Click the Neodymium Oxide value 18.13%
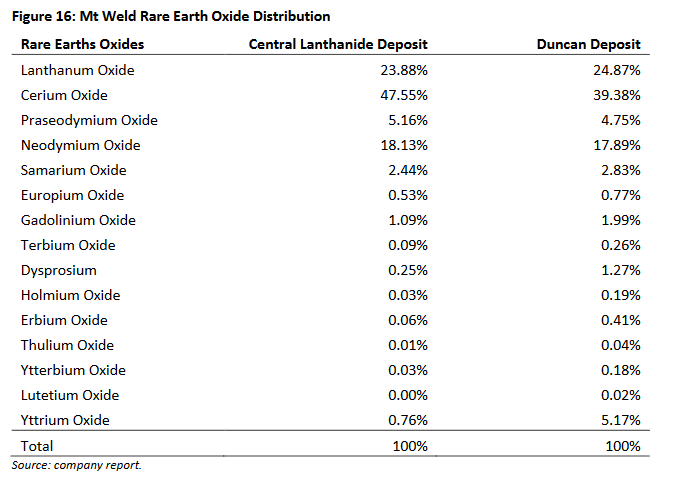 pos(406,145)
